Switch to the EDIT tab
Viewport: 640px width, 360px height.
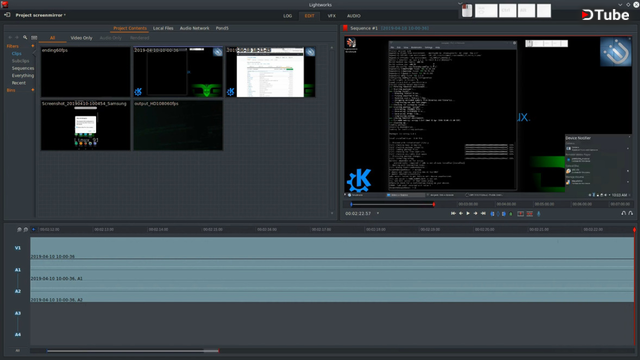(309, 16)
